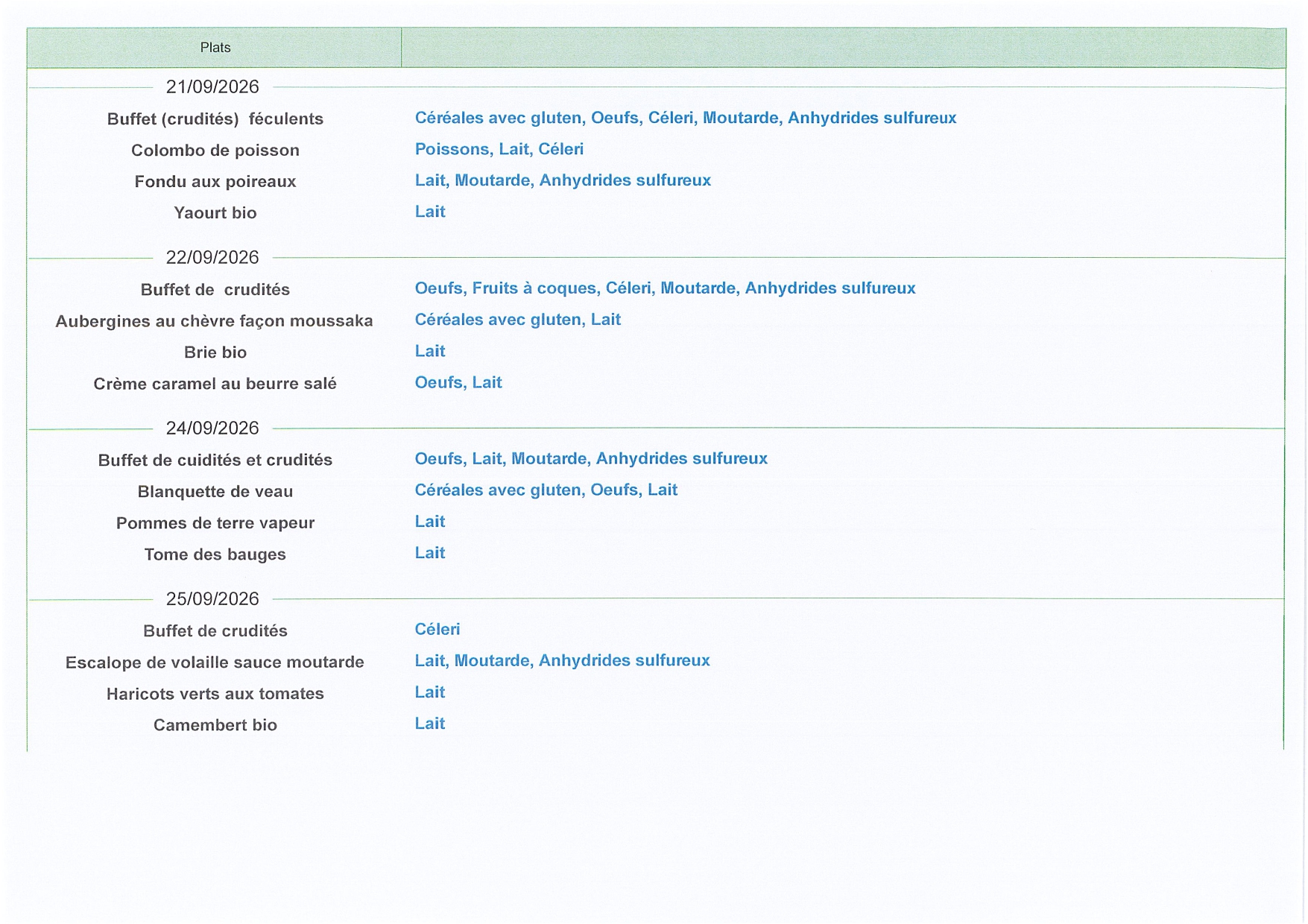Click Camembert bio dish name

[215, 725]
